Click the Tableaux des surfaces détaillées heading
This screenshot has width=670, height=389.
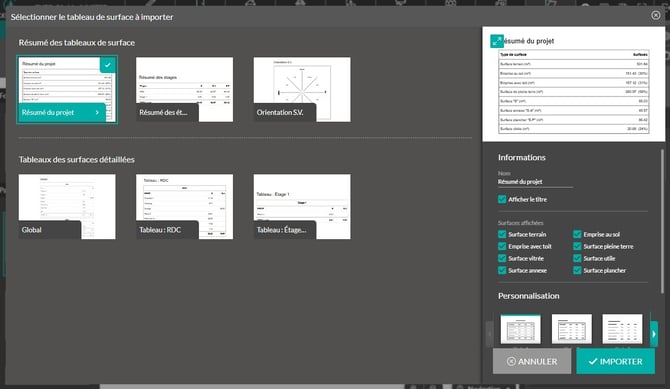pos(76,159)
